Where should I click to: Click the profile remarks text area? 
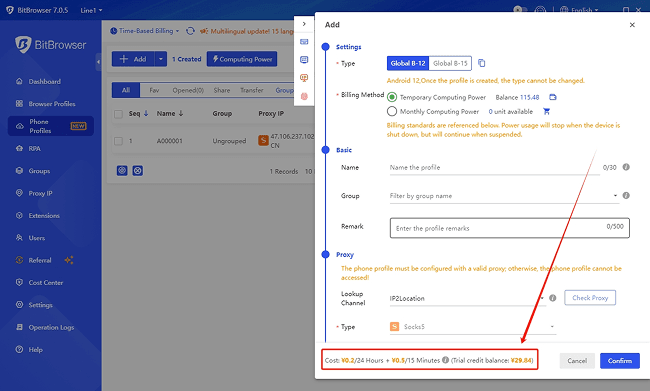click(x=509, y=228)
